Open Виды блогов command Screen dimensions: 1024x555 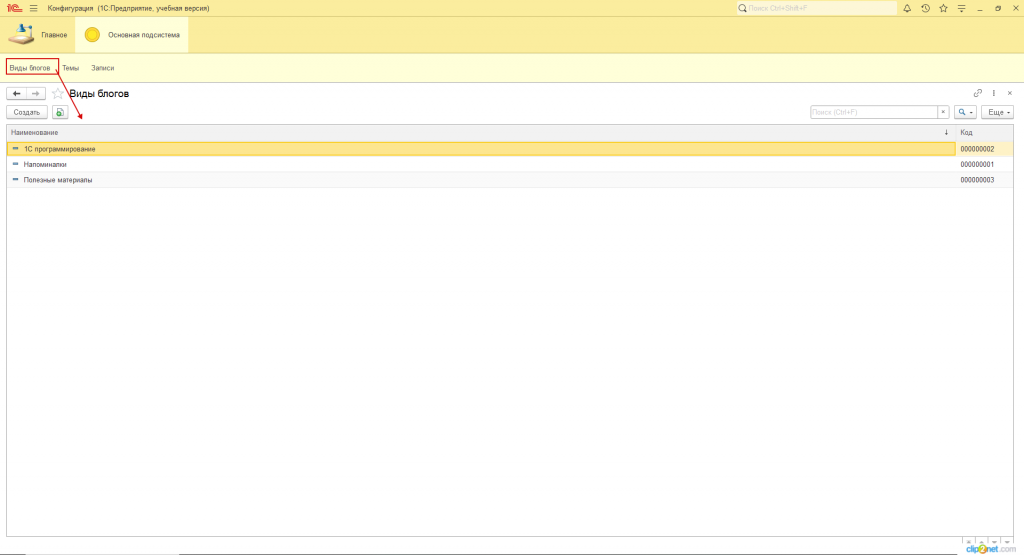[30, 68]
